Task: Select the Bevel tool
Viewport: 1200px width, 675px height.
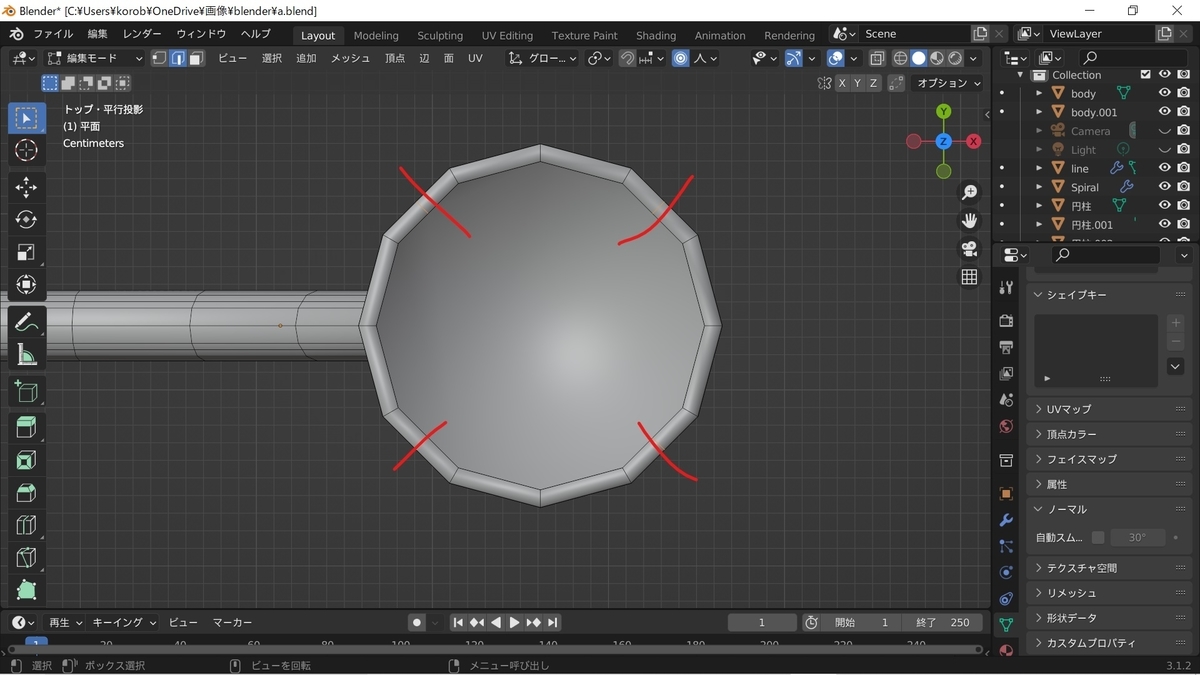Action: (26, 493)
